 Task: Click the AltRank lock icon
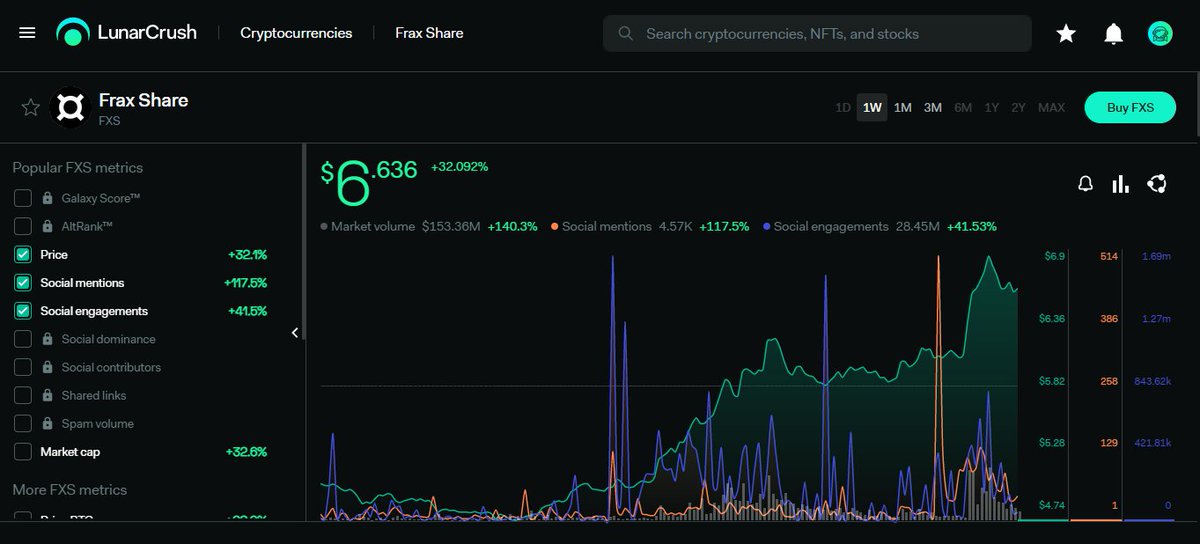click(x=48, y=227)
